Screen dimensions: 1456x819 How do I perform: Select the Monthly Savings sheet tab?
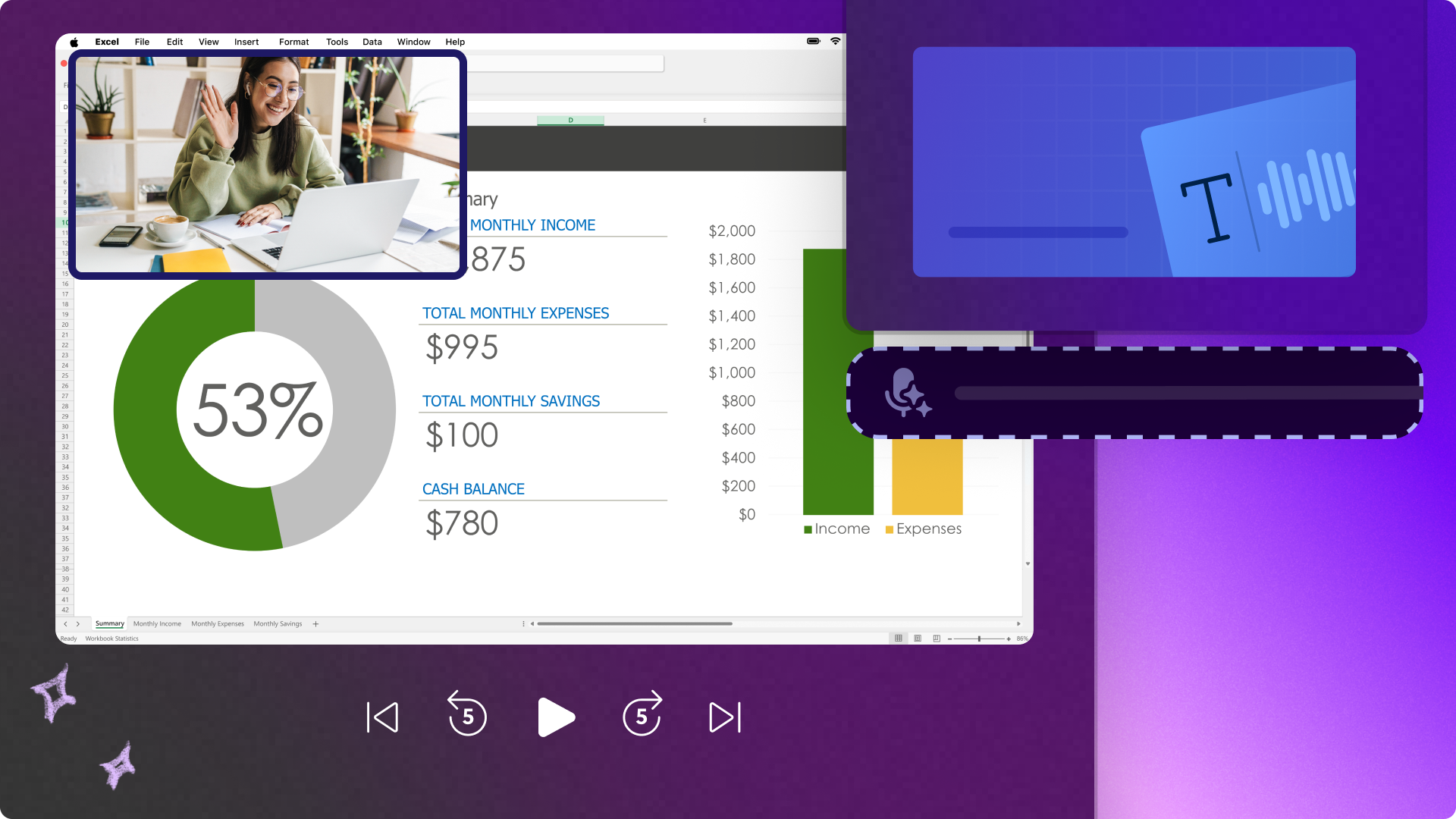(278, 624)
